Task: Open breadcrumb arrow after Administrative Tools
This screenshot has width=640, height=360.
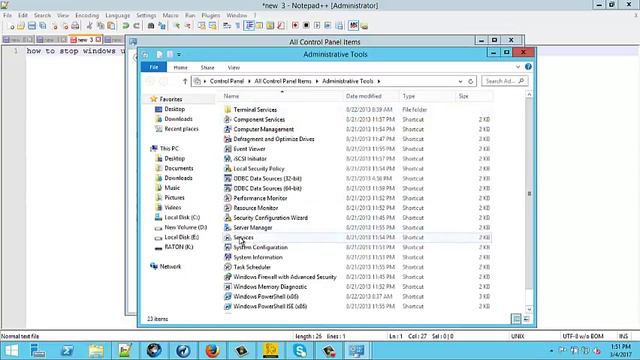Action: point(379,81)
